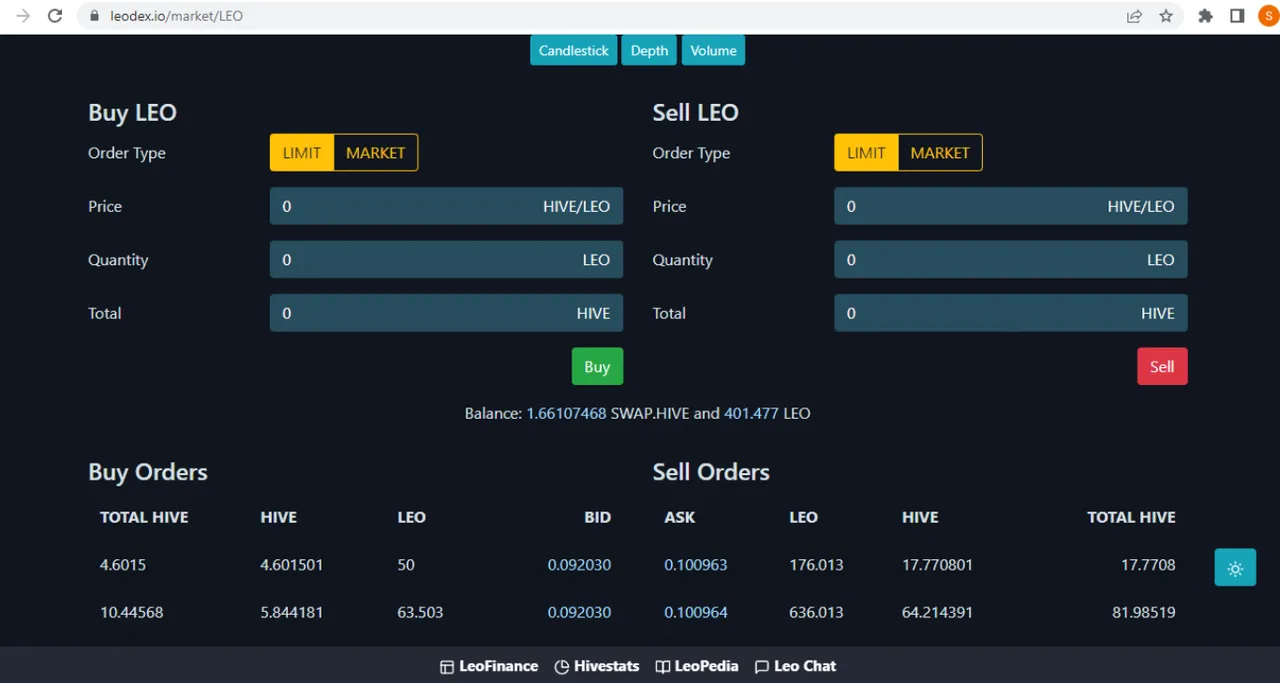Click the 1.66107468 SWAP.HIVE balance
The height and width of the screenshot is (683, 1280).
(566, 413)
